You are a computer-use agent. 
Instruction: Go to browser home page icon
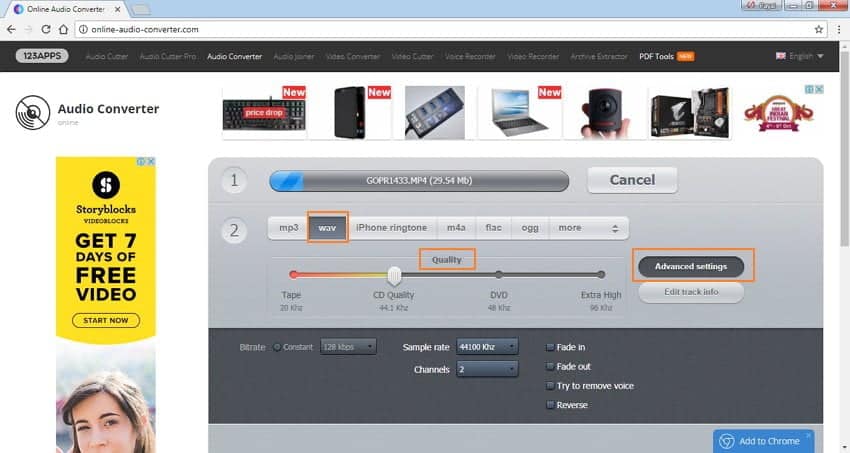(x=63, y=29)
